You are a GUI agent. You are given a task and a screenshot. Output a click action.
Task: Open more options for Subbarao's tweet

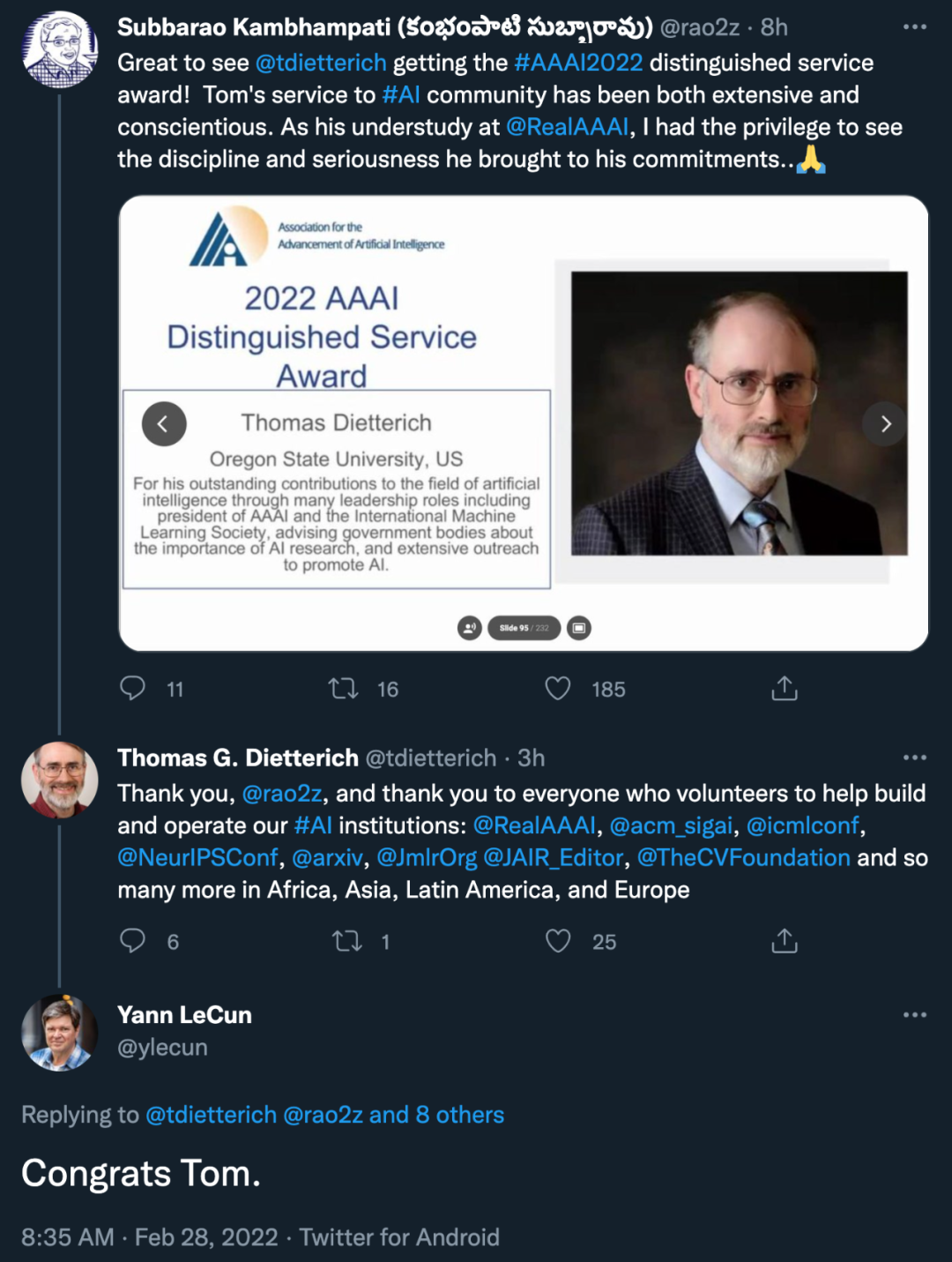[914, 27]
